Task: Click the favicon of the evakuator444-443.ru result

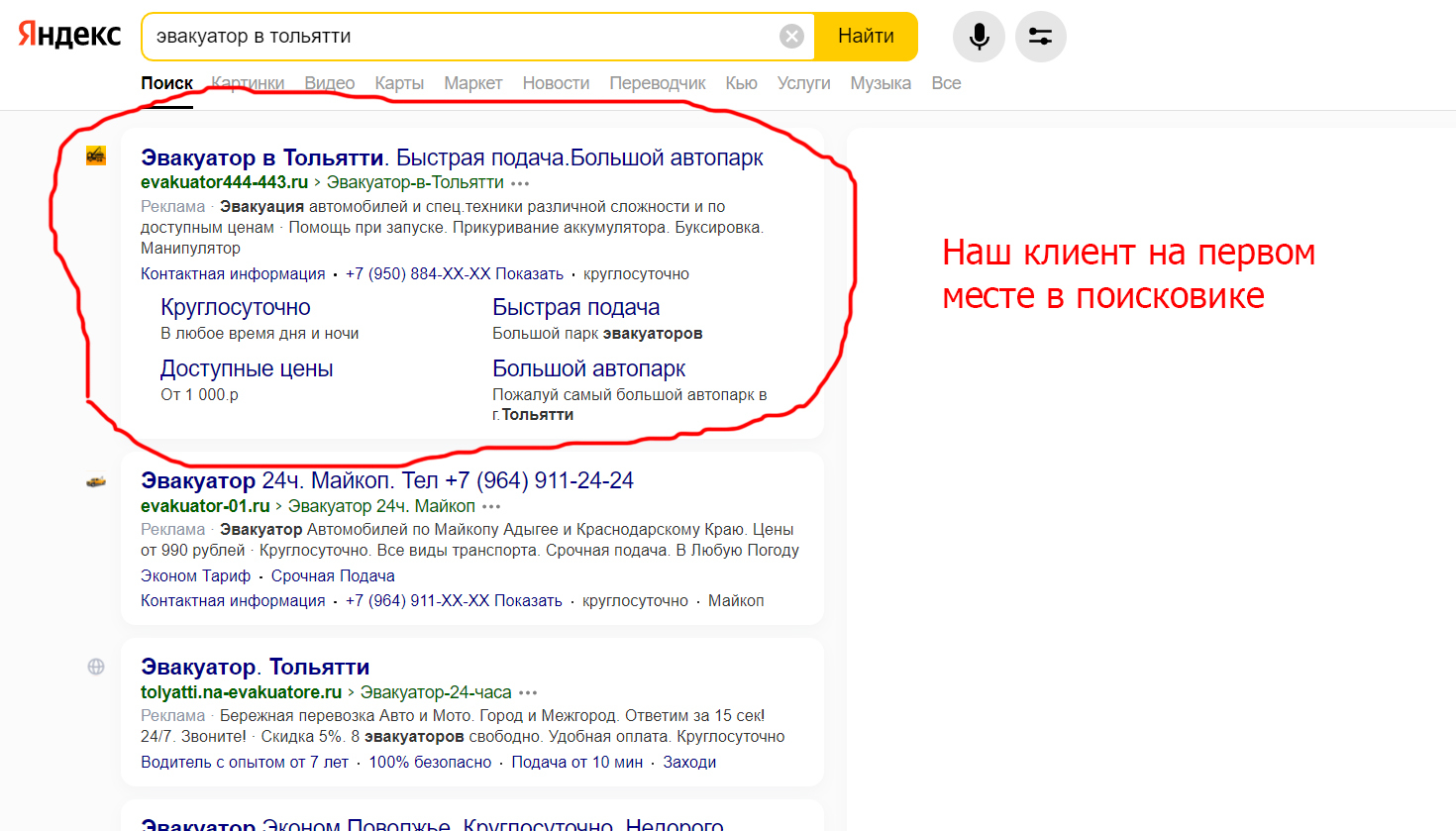Action: (x=96, y=156)
